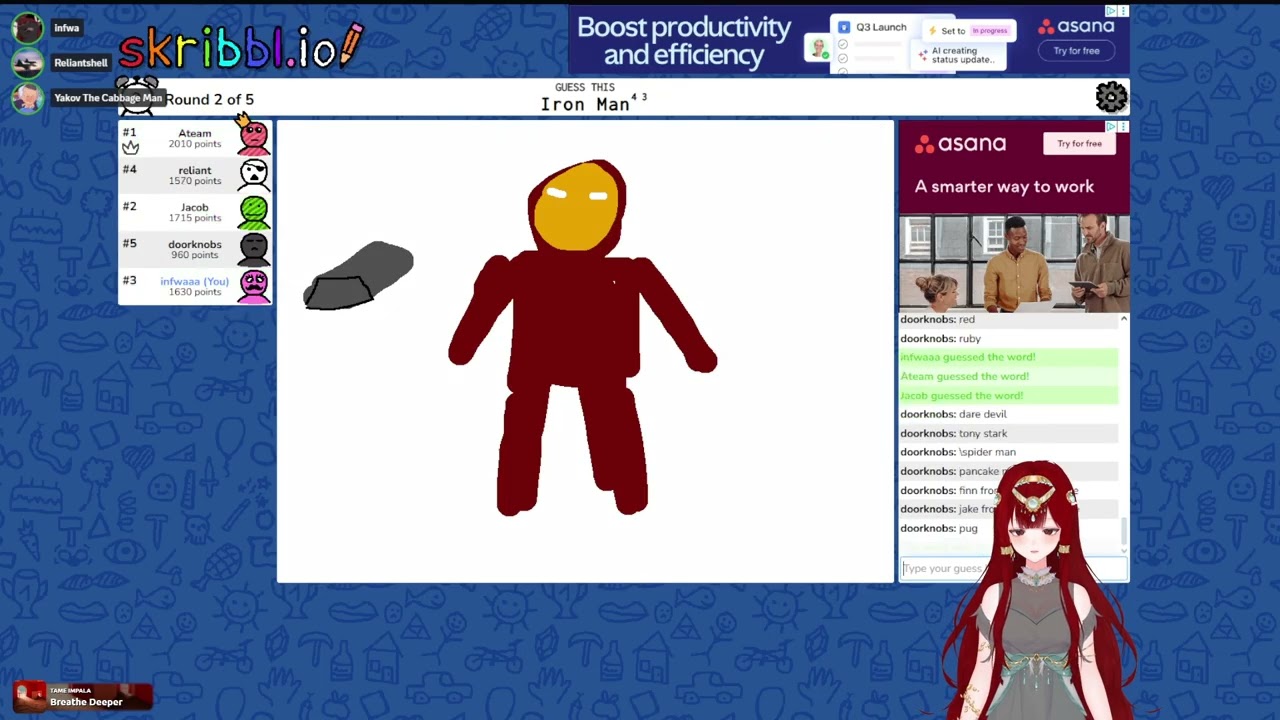Select Jacob's green avatar in player list
This screenshot has height=720, width=1280.
tap(254, 211)
